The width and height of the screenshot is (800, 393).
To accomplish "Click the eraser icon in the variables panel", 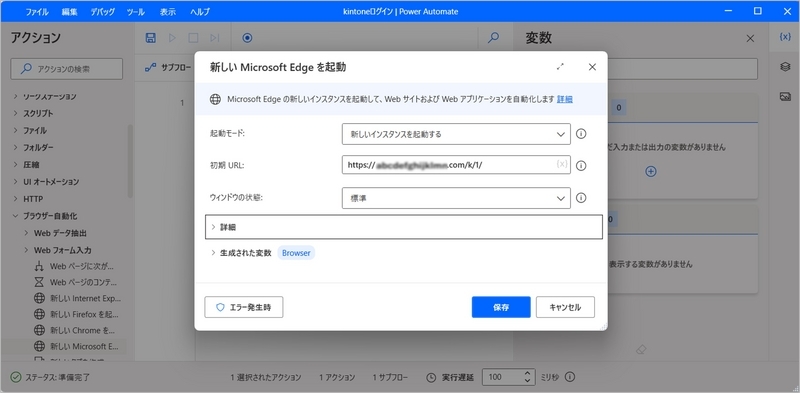I will tap(642, 350).
